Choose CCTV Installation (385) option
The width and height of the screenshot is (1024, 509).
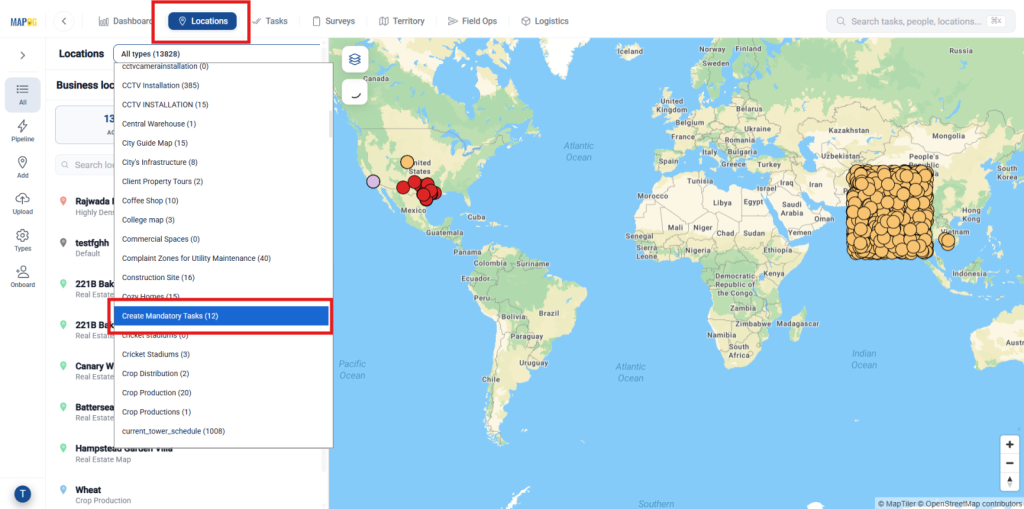tap(223, 86)
